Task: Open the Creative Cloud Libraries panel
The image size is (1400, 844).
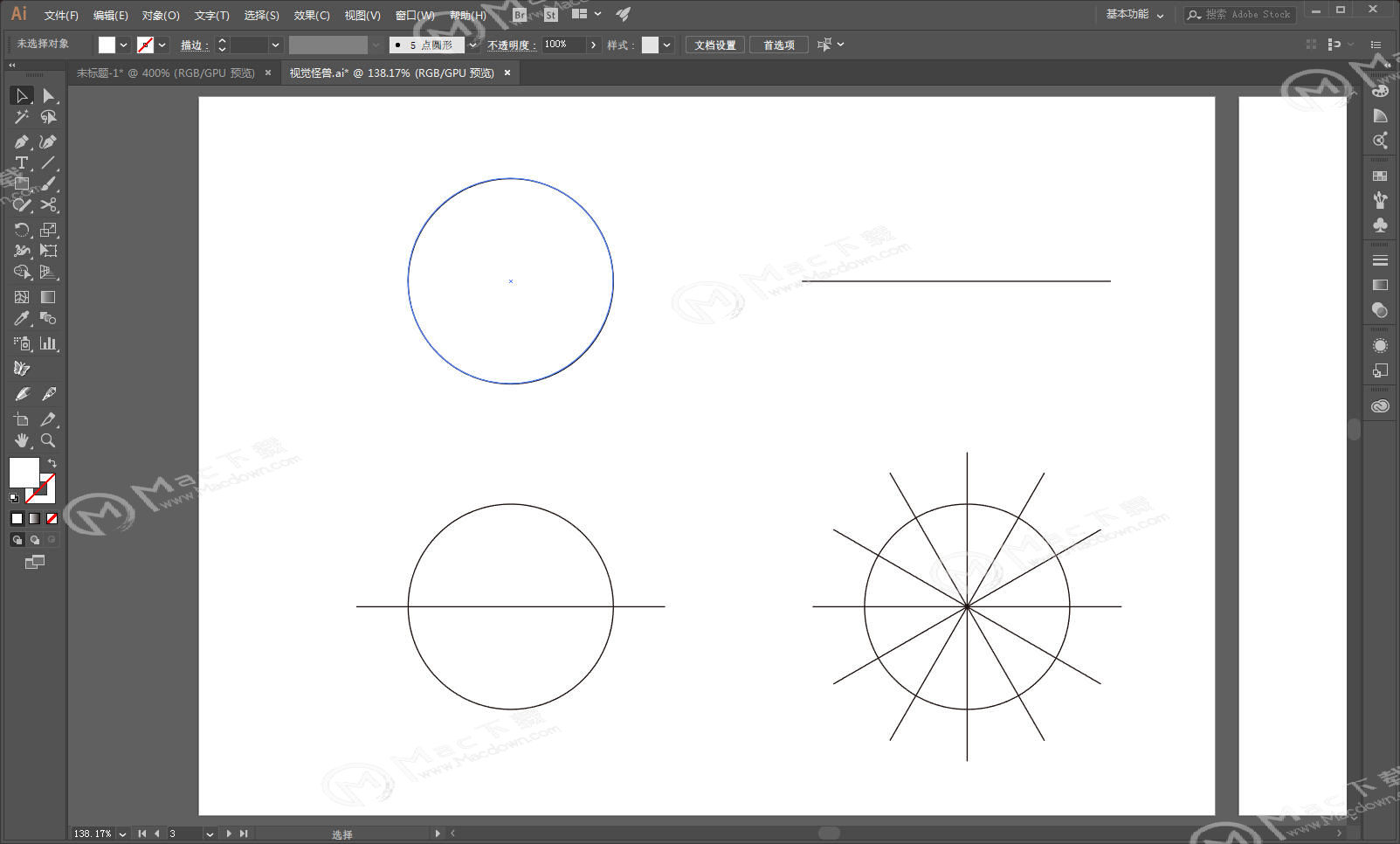Action: (1380, 406)
